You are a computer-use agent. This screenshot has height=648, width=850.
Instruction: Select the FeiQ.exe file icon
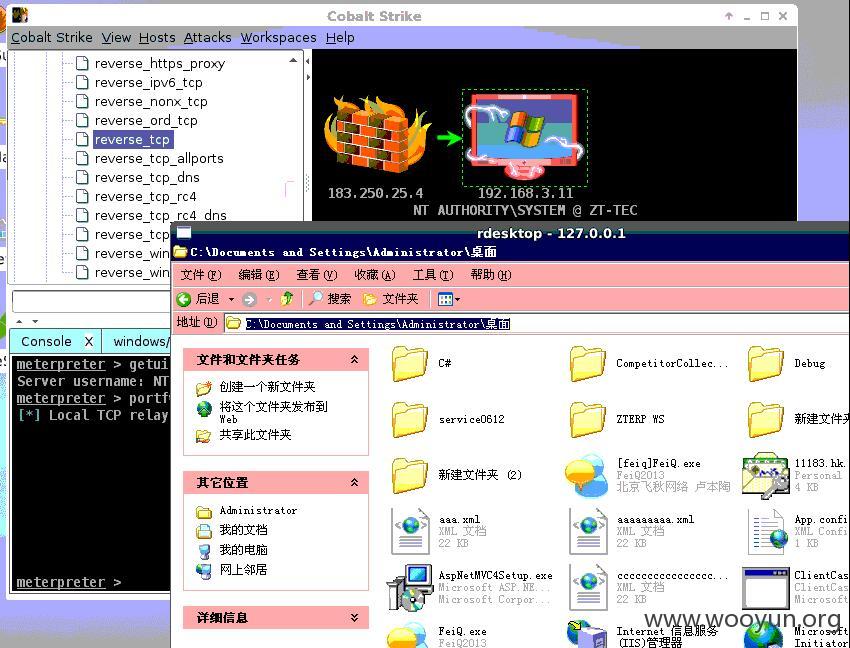click(x=409, y=636)
